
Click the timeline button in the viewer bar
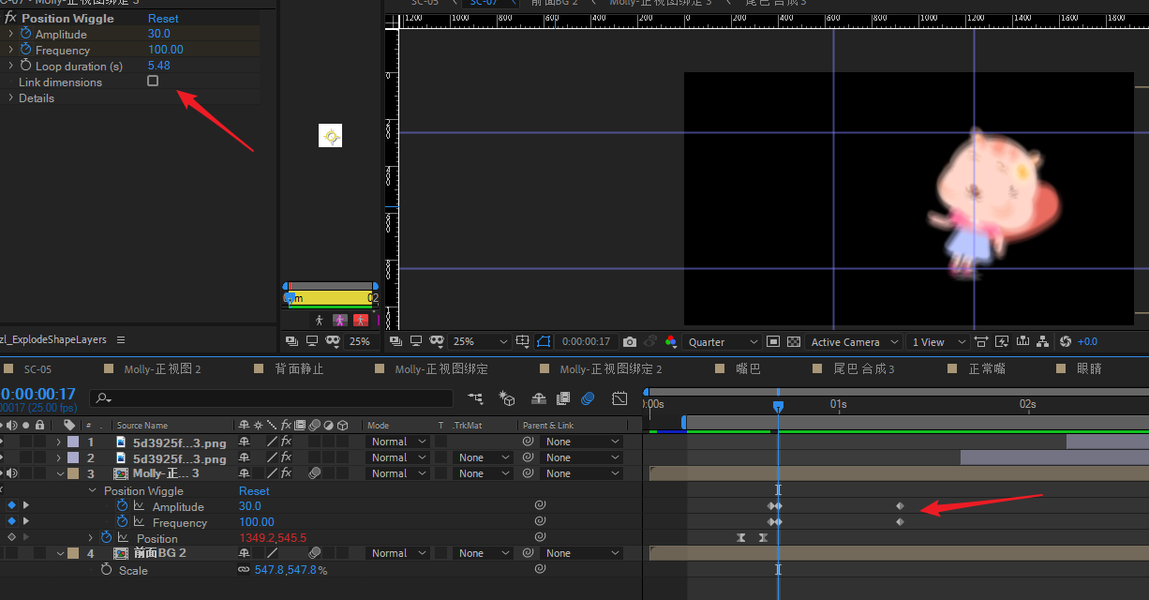[1022, 341]
